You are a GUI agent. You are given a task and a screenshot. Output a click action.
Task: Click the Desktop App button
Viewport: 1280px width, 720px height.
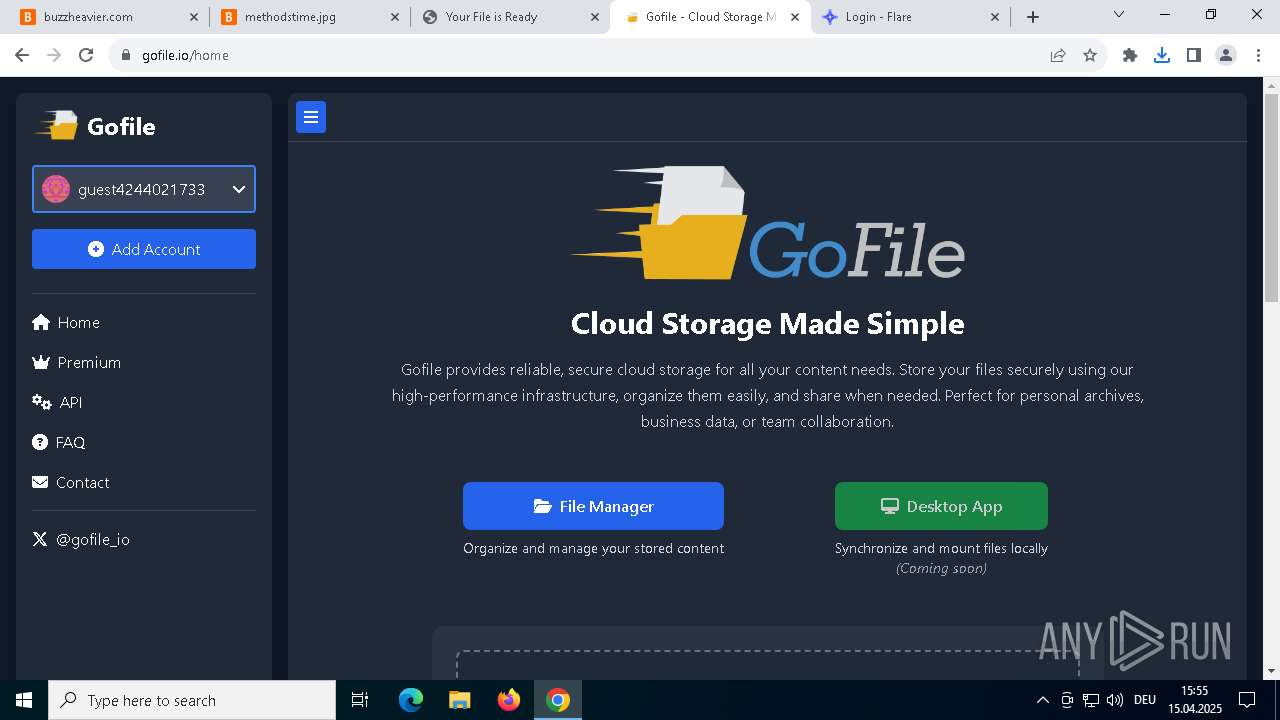point(941,506)
